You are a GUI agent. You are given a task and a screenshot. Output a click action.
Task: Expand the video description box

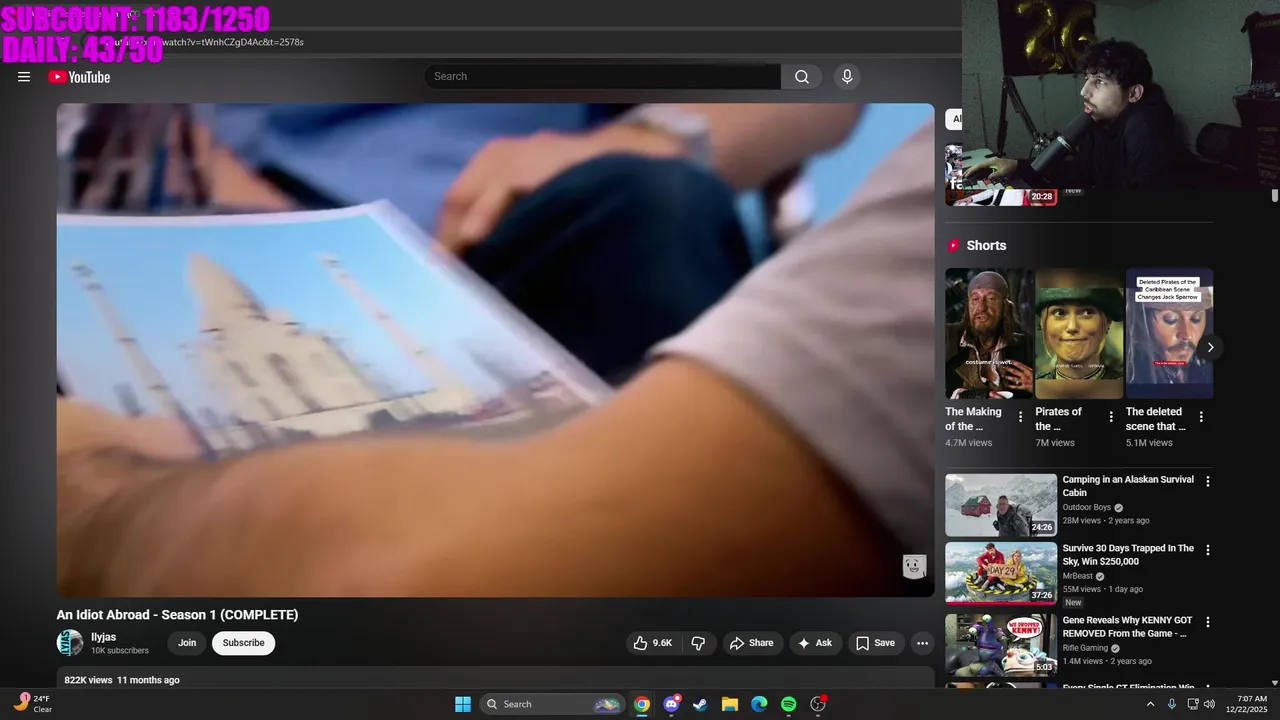tap(495, 679)
